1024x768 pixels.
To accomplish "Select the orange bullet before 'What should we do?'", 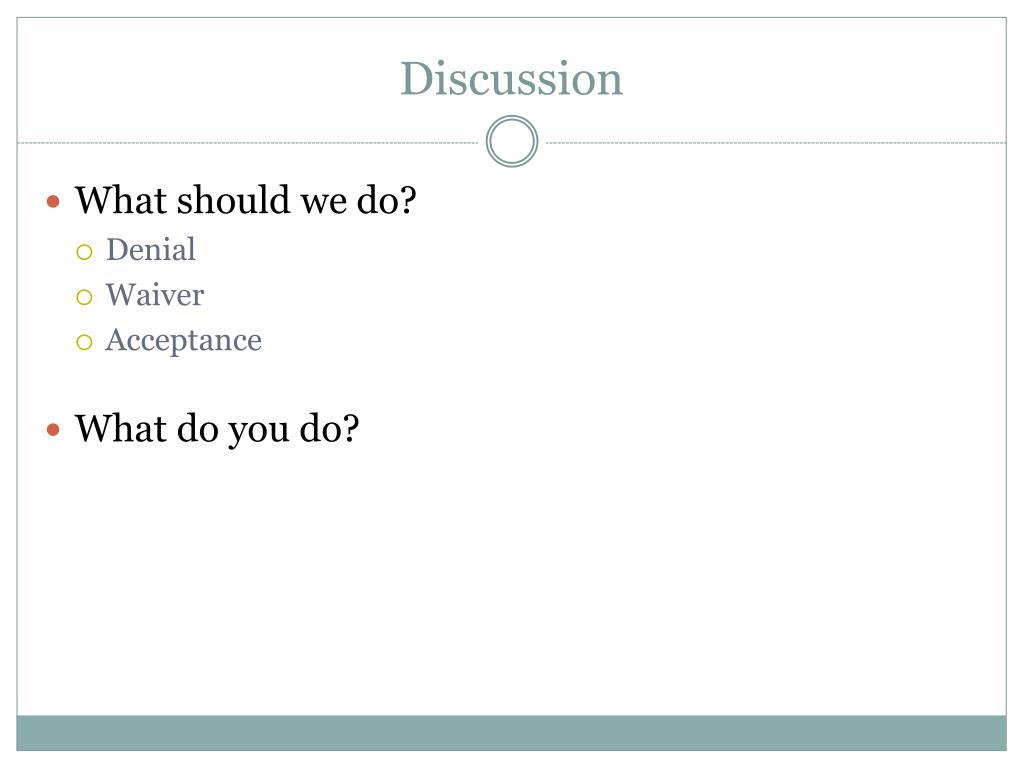I will pos(54,202).
